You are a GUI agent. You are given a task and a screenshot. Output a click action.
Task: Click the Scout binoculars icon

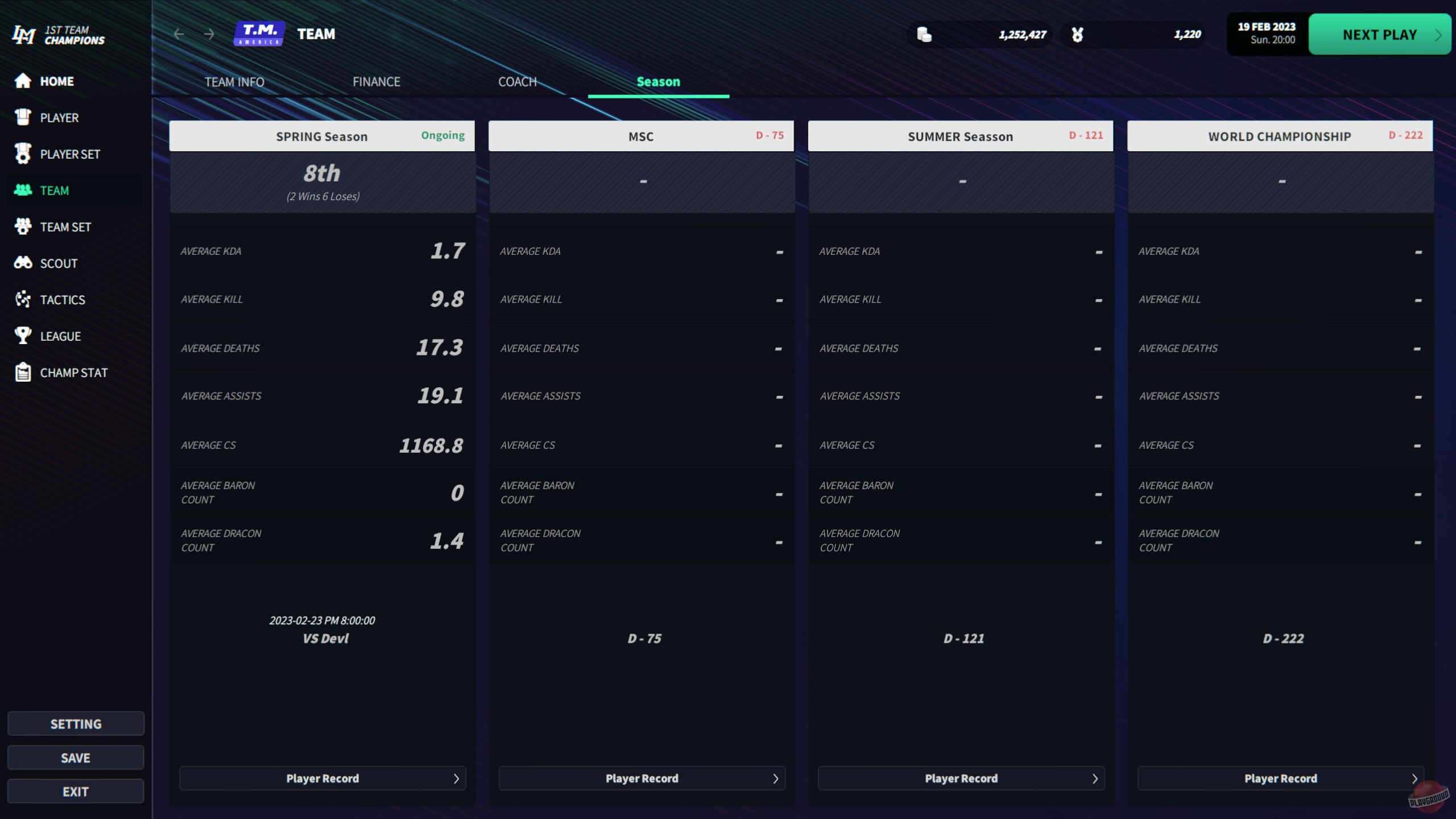(x=23, y=263)
